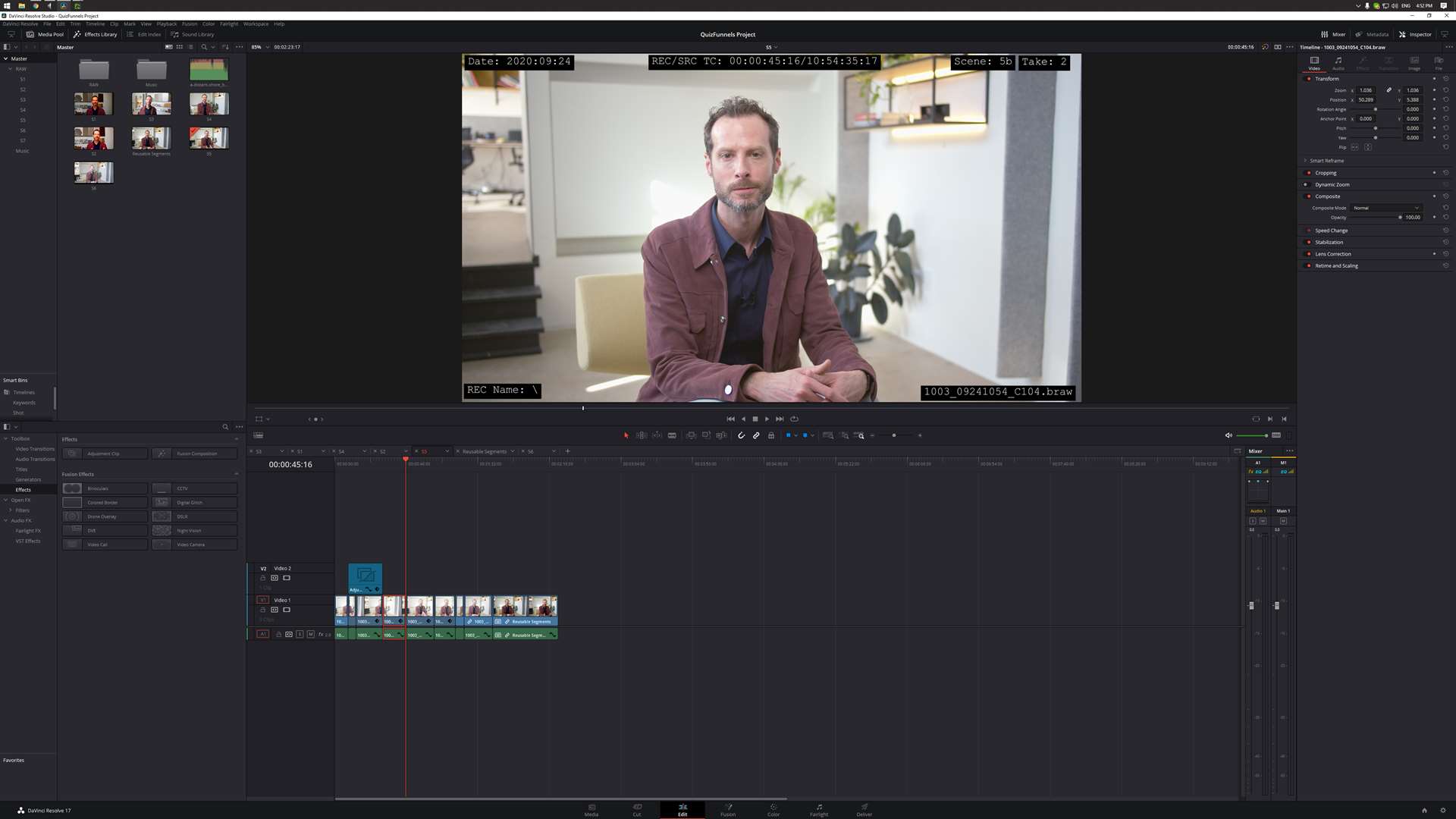Click the Zoom X value field
The width and height of the screenshot is (1456, 819).
1366,90
